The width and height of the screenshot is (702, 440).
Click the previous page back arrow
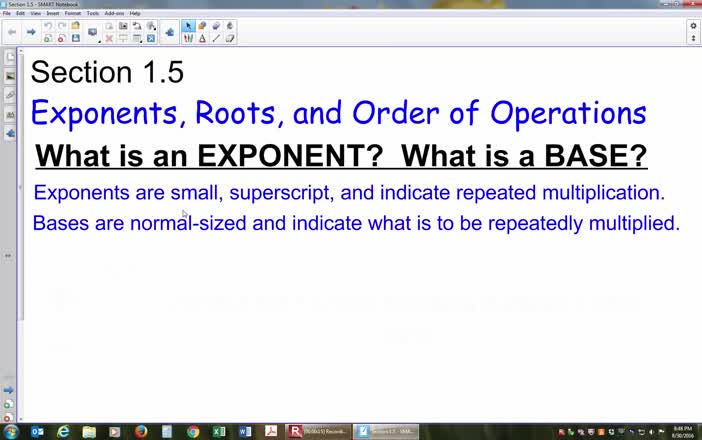(x=12, y=32)
